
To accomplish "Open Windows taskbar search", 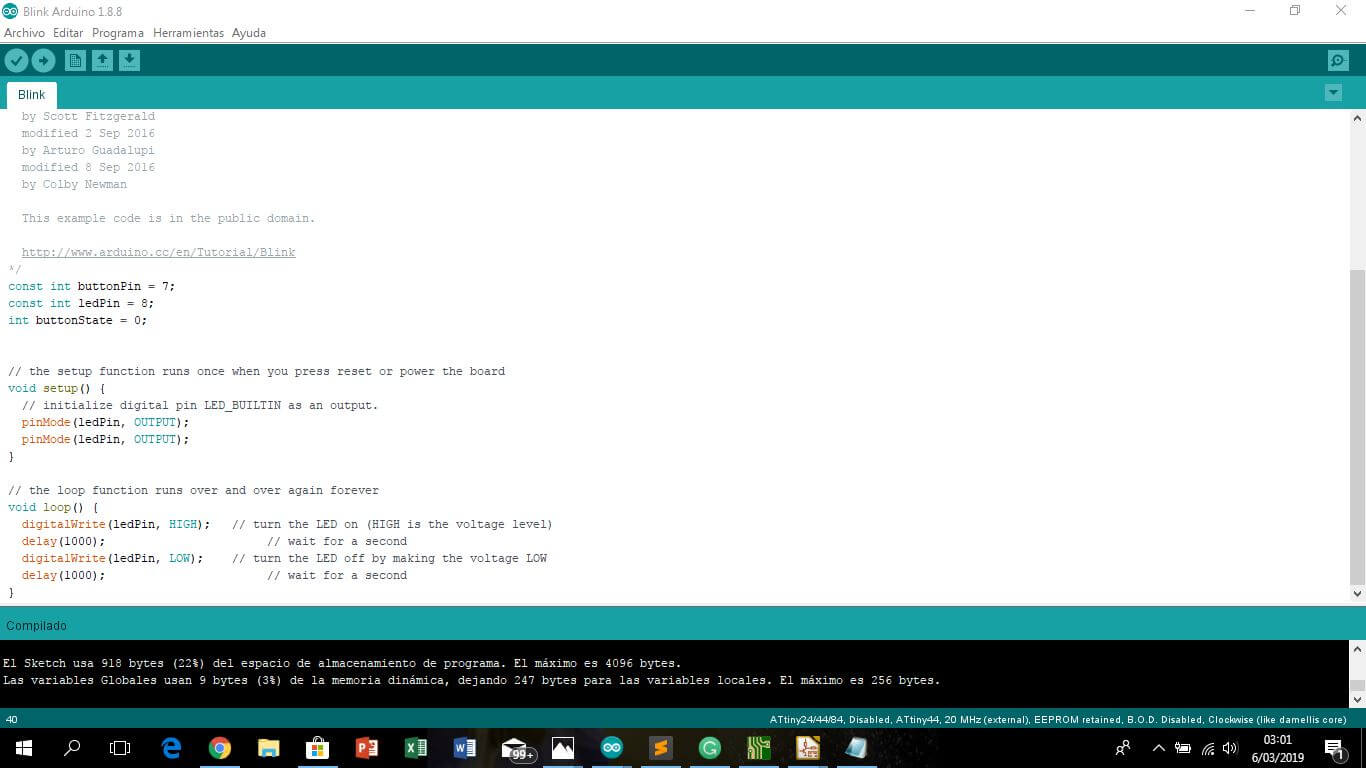I will click(x=72, y=748).
